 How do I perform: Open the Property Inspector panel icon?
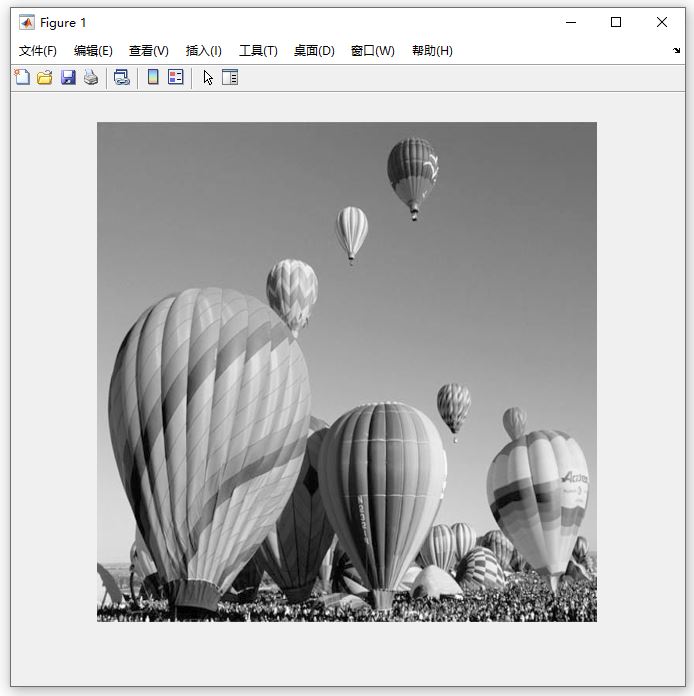pos(230,77)
